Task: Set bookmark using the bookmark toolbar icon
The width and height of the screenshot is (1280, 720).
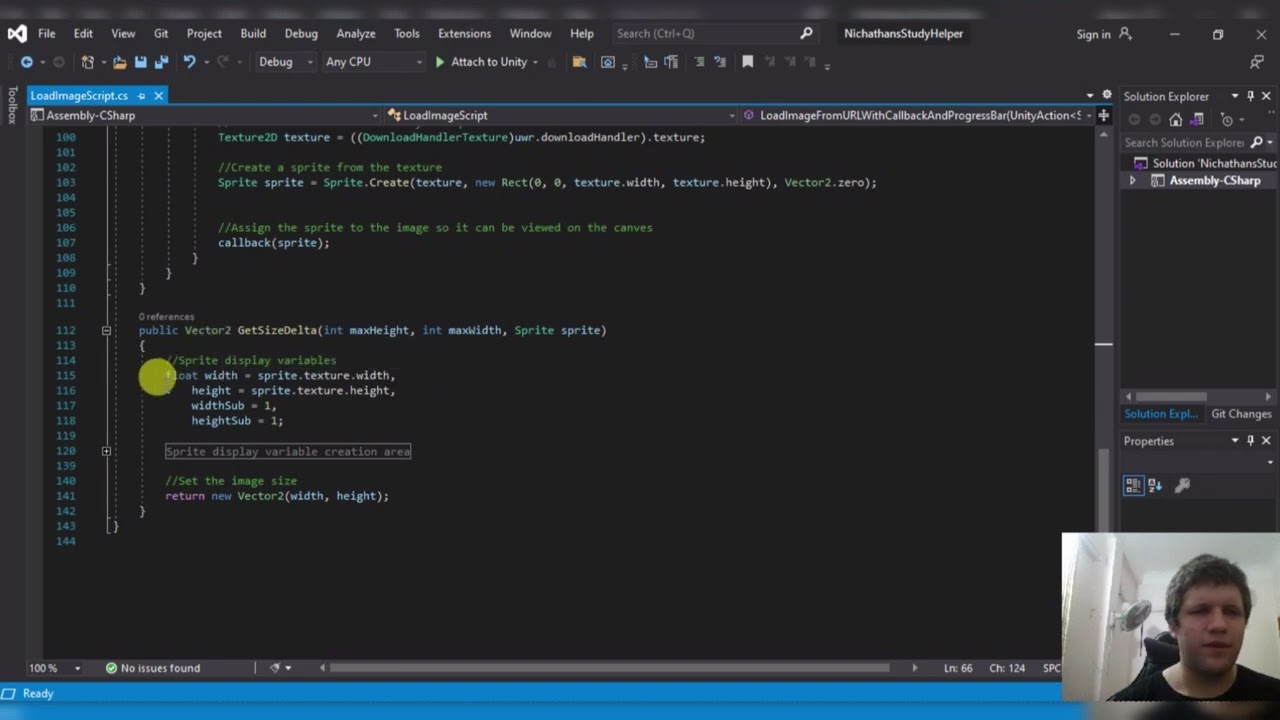Action: point(747,62)
